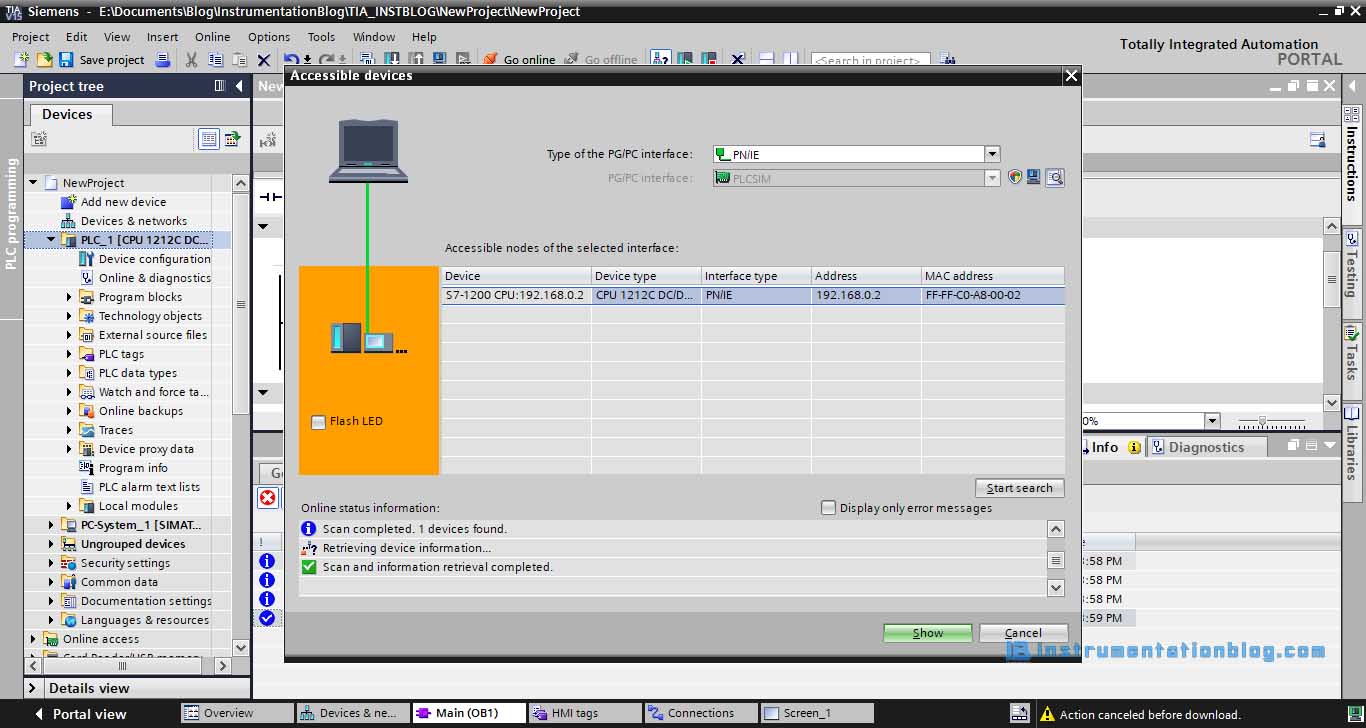Switch to the HMI tags editor tab
This screenshot has height=728, width=1366.
click(x=585, y=713)
